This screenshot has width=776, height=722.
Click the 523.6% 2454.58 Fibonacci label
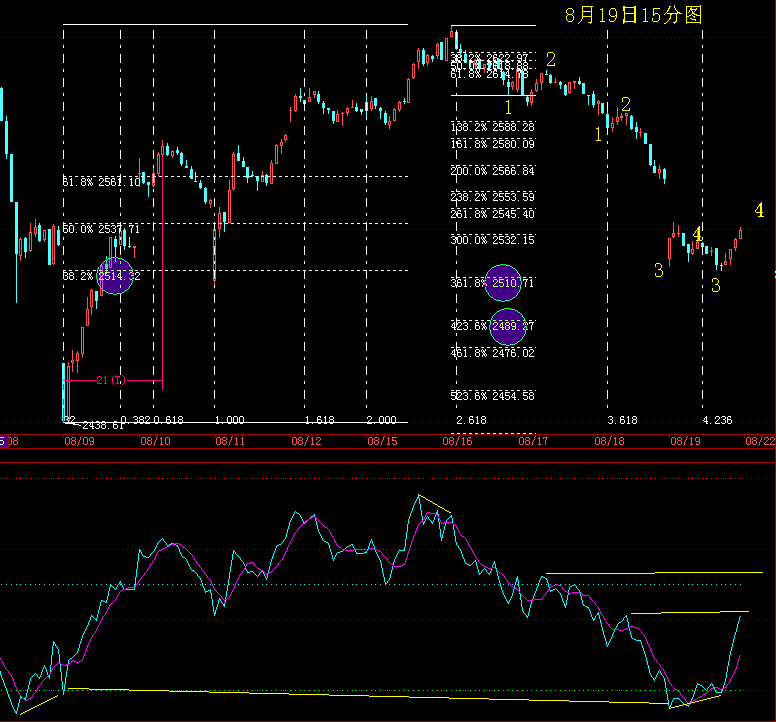[493, 396]
